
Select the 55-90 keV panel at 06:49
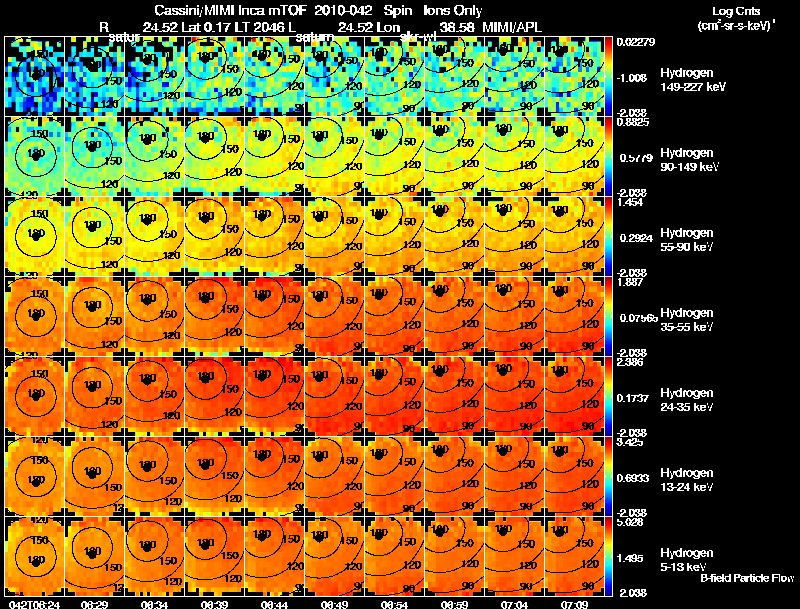tap(334, 237)
